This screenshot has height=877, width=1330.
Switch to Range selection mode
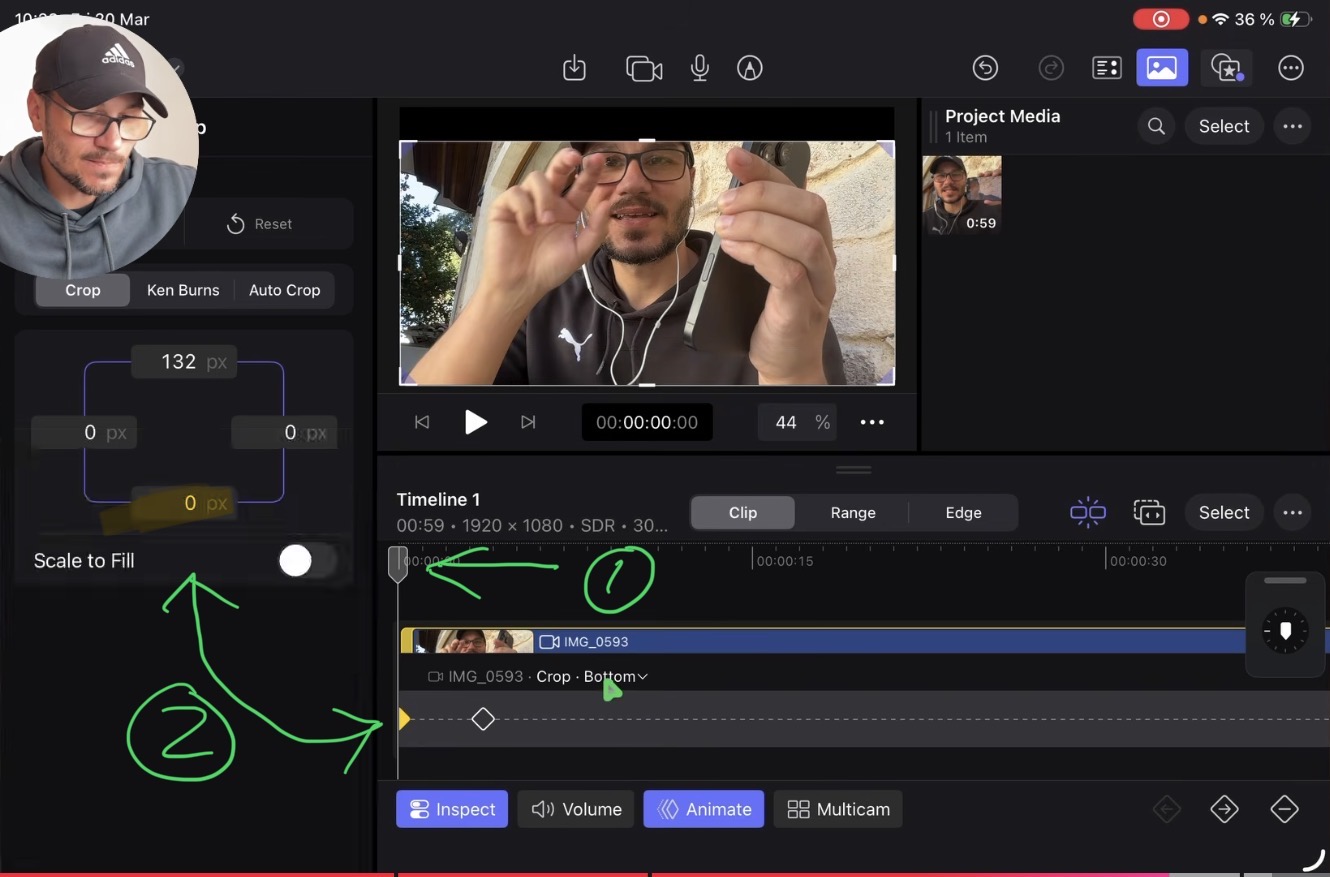(852, 512)
